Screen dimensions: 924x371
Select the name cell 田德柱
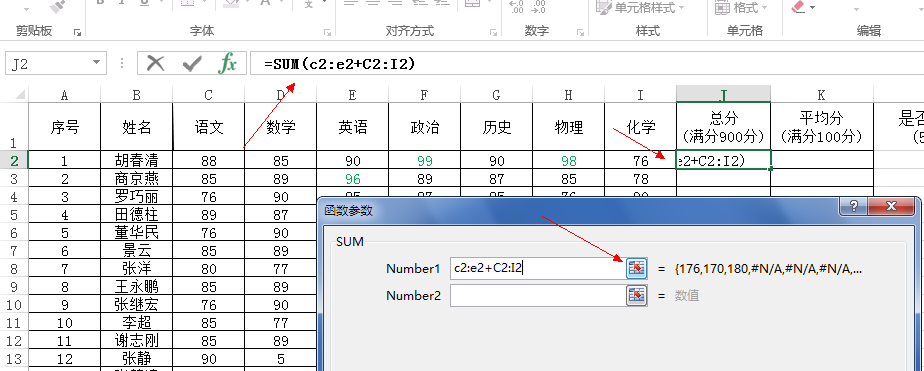(137, 214)
